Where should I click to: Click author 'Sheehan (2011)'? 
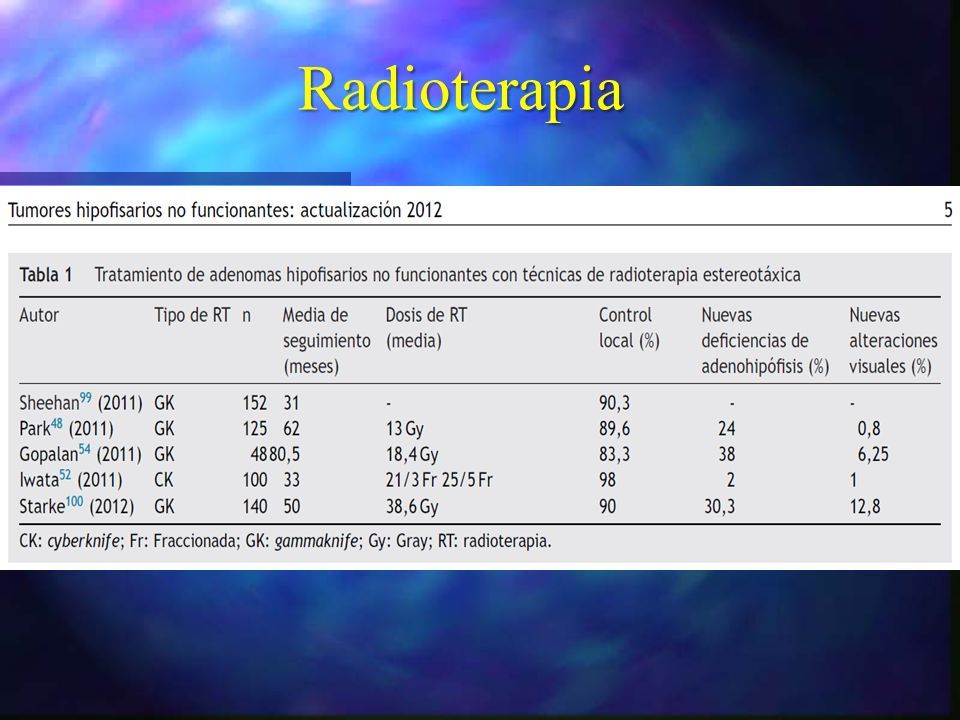pyautogui.click(x=81, y=402)
